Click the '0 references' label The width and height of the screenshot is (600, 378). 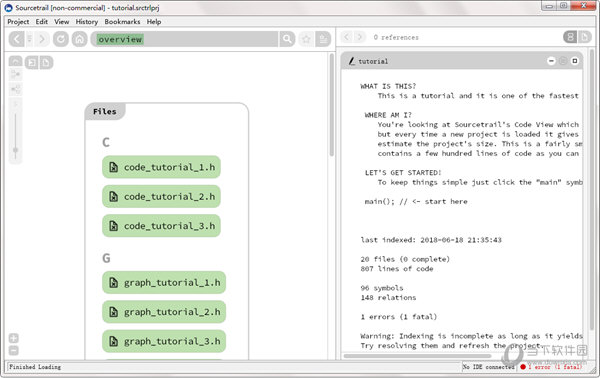(x=396, y=37)
